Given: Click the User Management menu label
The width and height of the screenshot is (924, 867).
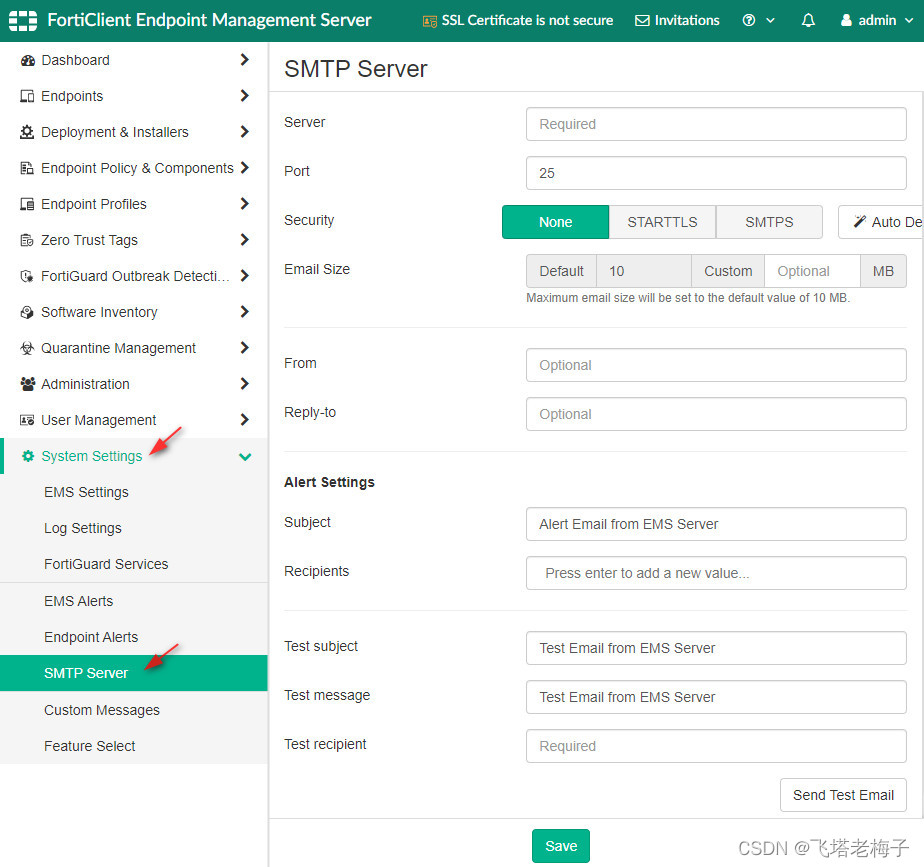Looking at the screenshot, I should coord(98,420).
